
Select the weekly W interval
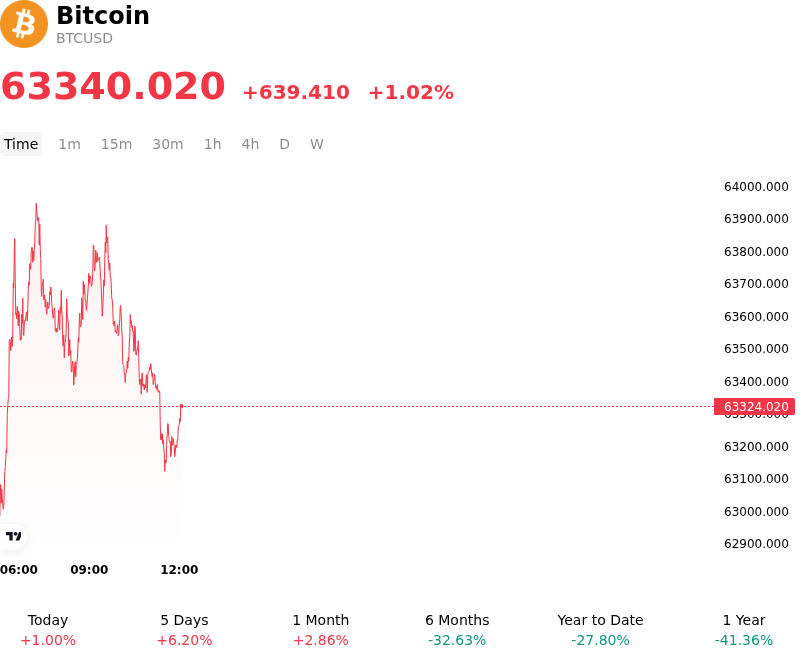click(x=316, y=144)
